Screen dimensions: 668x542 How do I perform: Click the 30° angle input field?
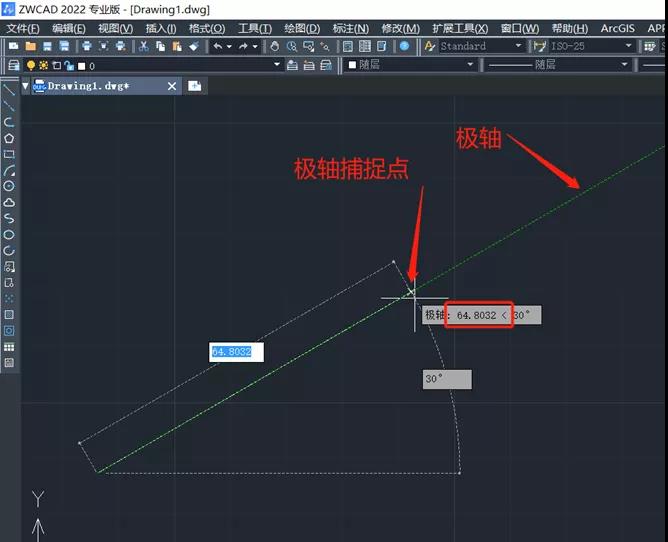point(447,379)
